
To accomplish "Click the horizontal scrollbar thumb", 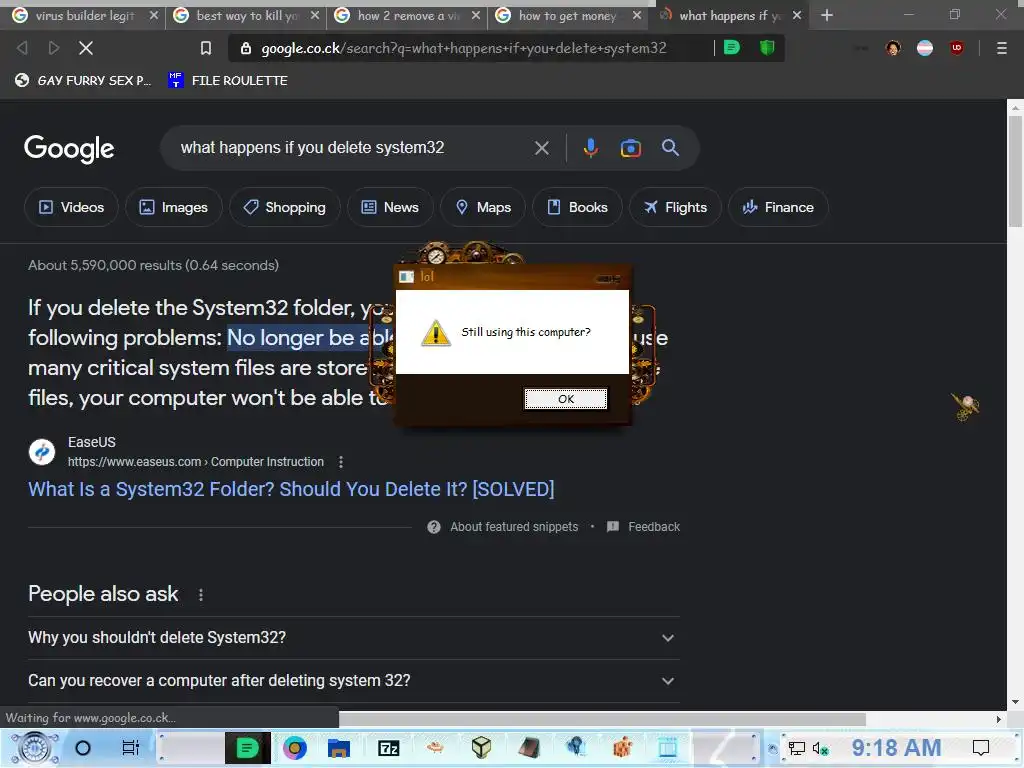I will (x=602, y=719).
